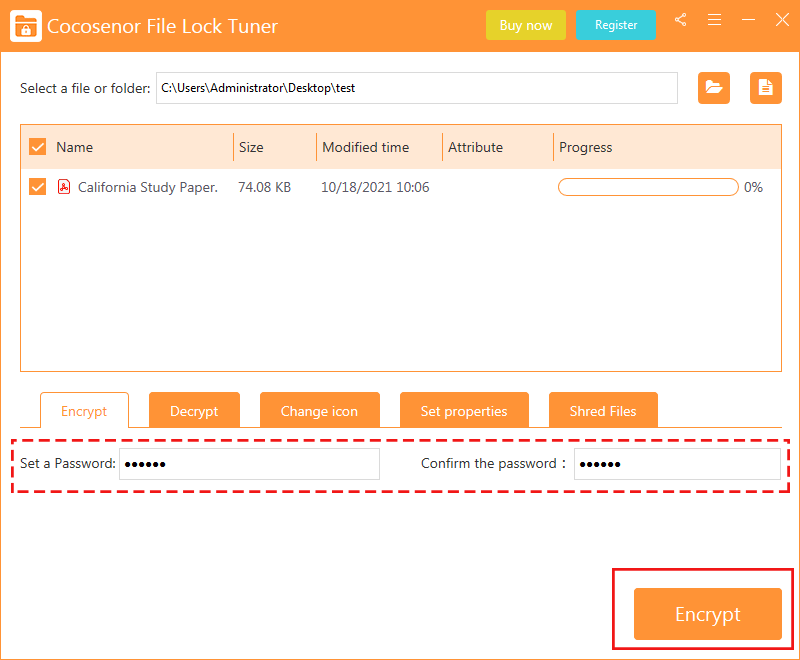The image size is (800, 660).
Task: Select the California Study Paper. file name
Action: [x=148, y=187]
